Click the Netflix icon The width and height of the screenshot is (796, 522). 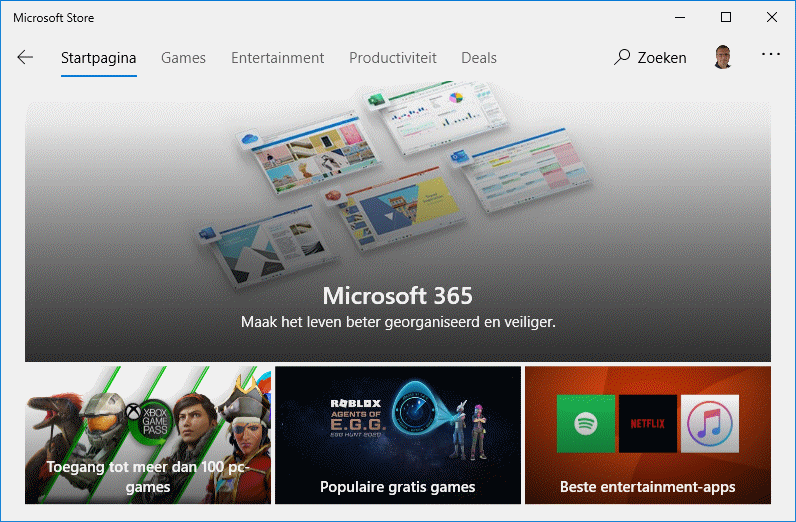pos(648,423)
